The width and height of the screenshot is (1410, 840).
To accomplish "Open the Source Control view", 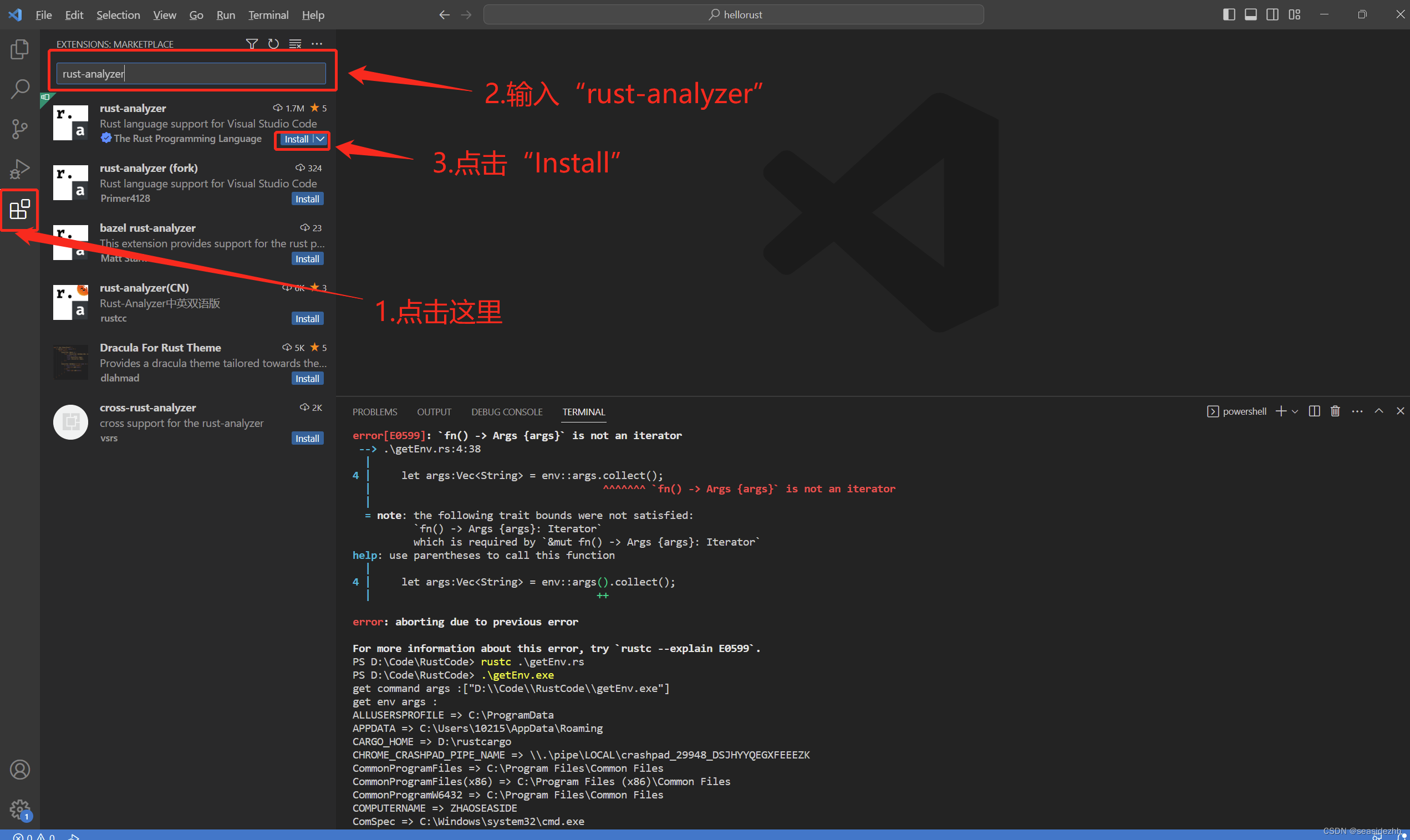I will 20,129.
